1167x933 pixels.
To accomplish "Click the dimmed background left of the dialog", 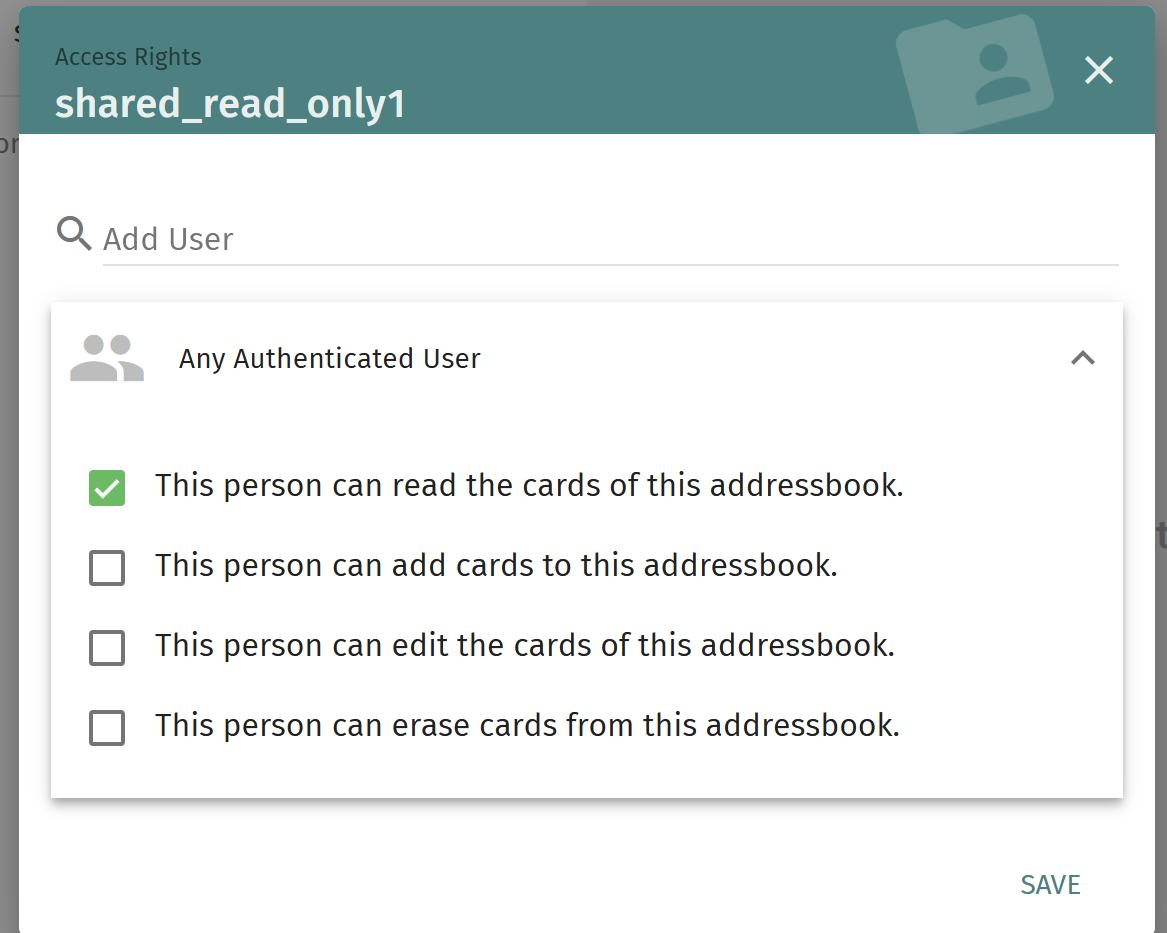I will (8, 500).
